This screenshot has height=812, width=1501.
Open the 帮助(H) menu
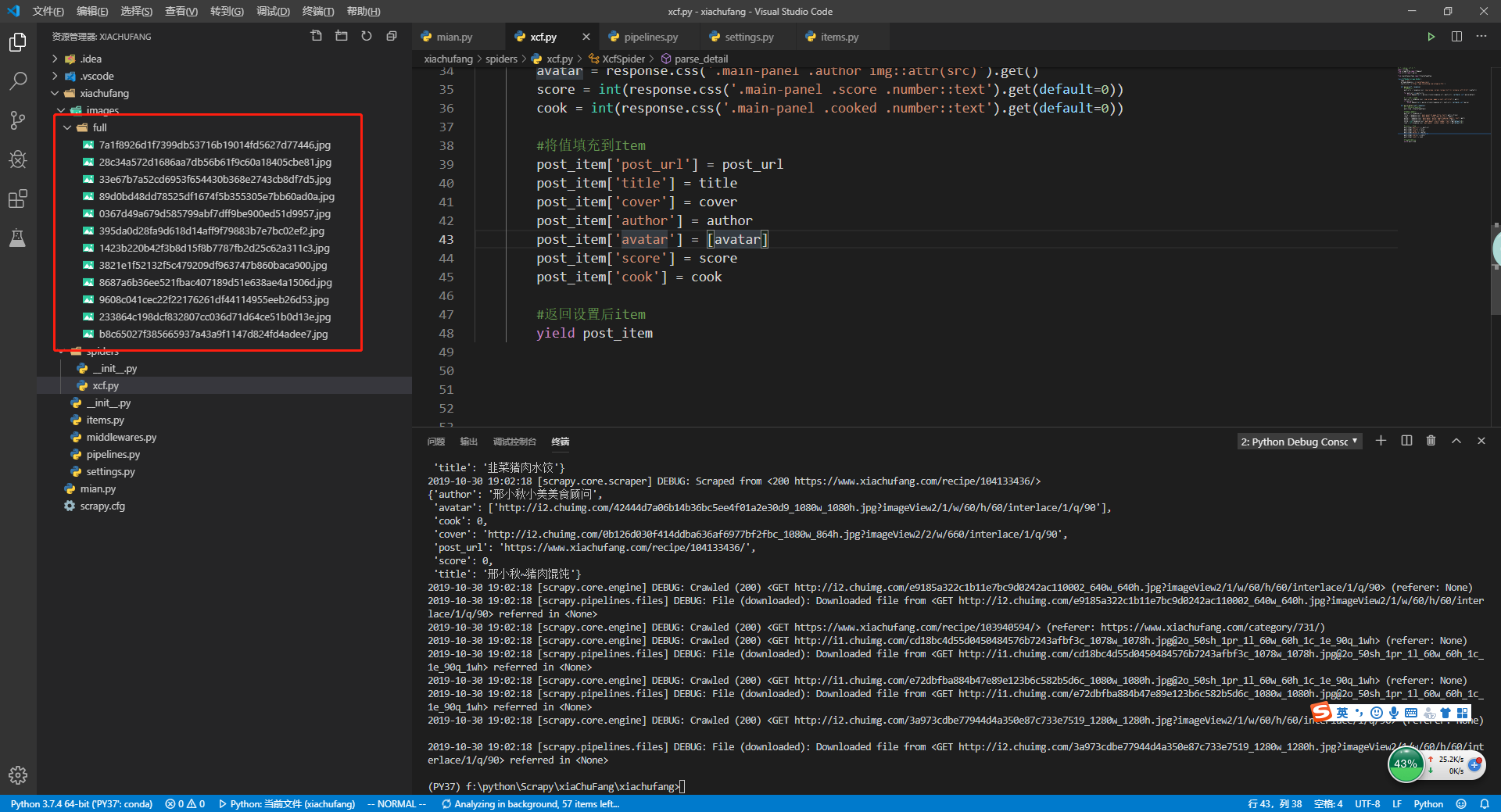click(364, 11)
